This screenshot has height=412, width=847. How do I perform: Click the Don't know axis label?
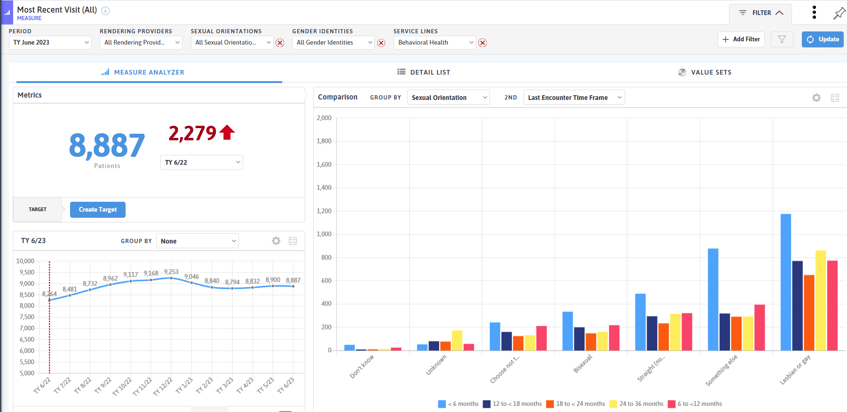click(x=360, y=368)
